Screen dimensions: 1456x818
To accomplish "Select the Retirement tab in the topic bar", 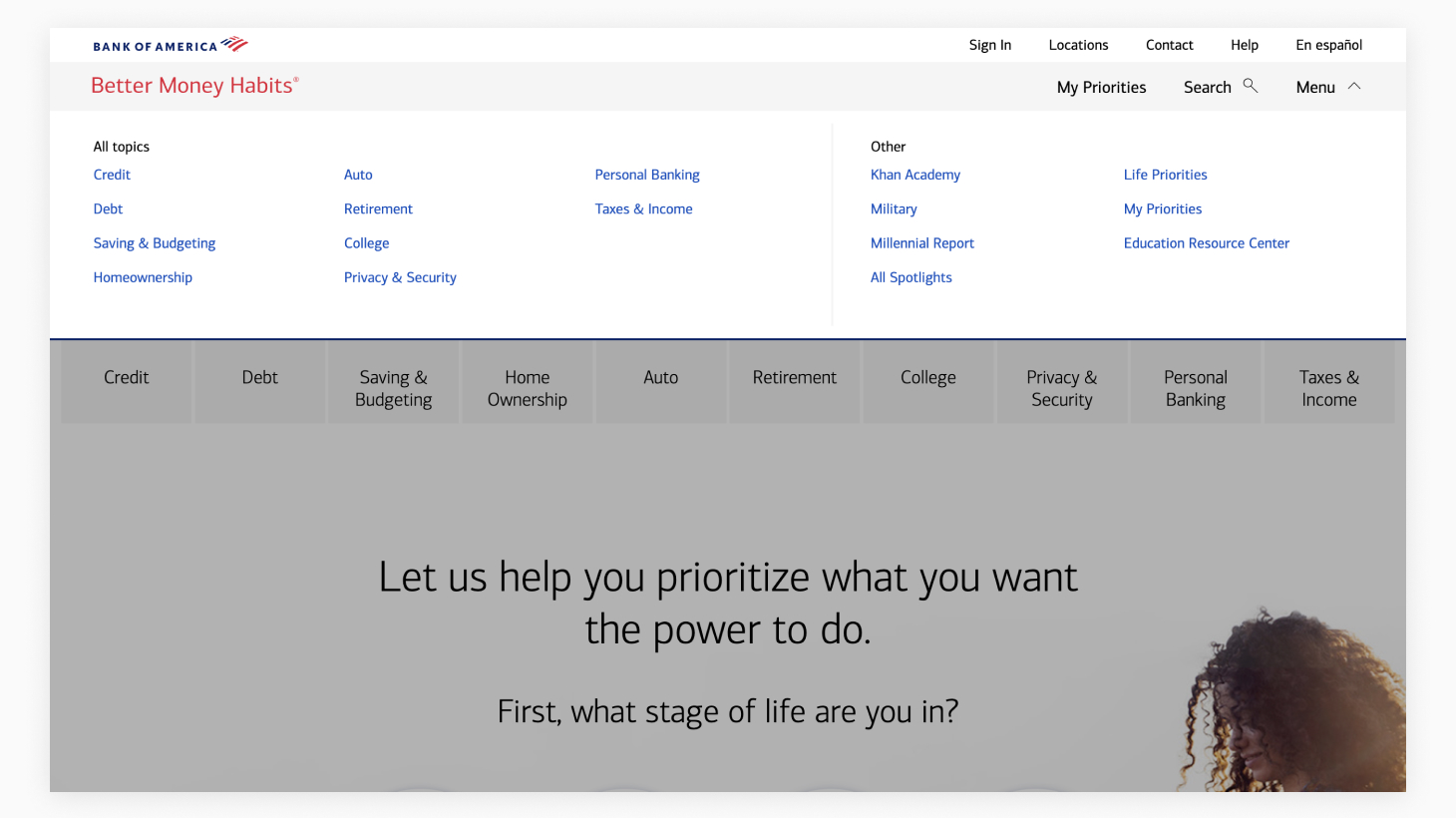I will (794, 378).
